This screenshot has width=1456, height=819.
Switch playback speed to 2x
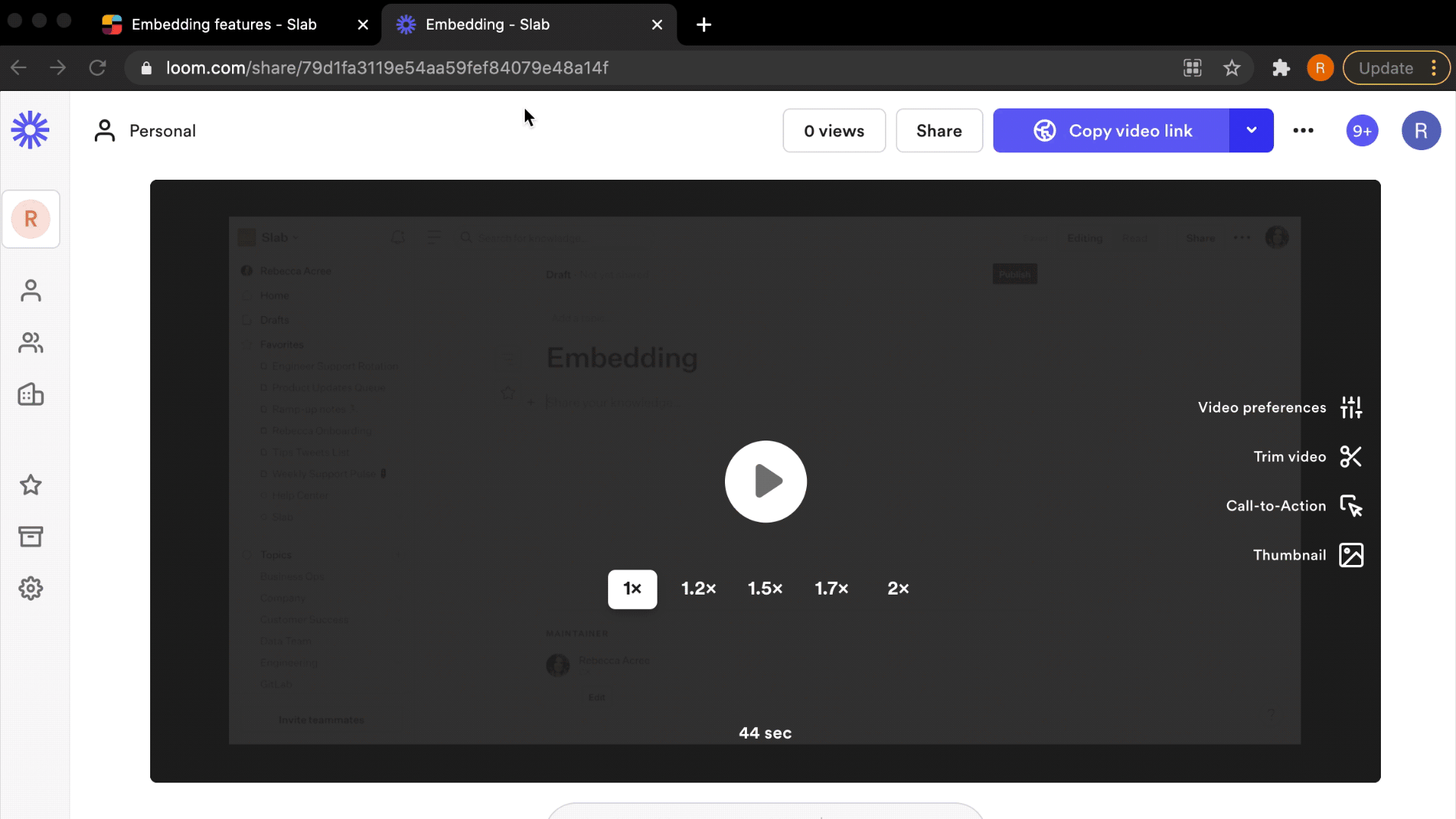[898, 588]
